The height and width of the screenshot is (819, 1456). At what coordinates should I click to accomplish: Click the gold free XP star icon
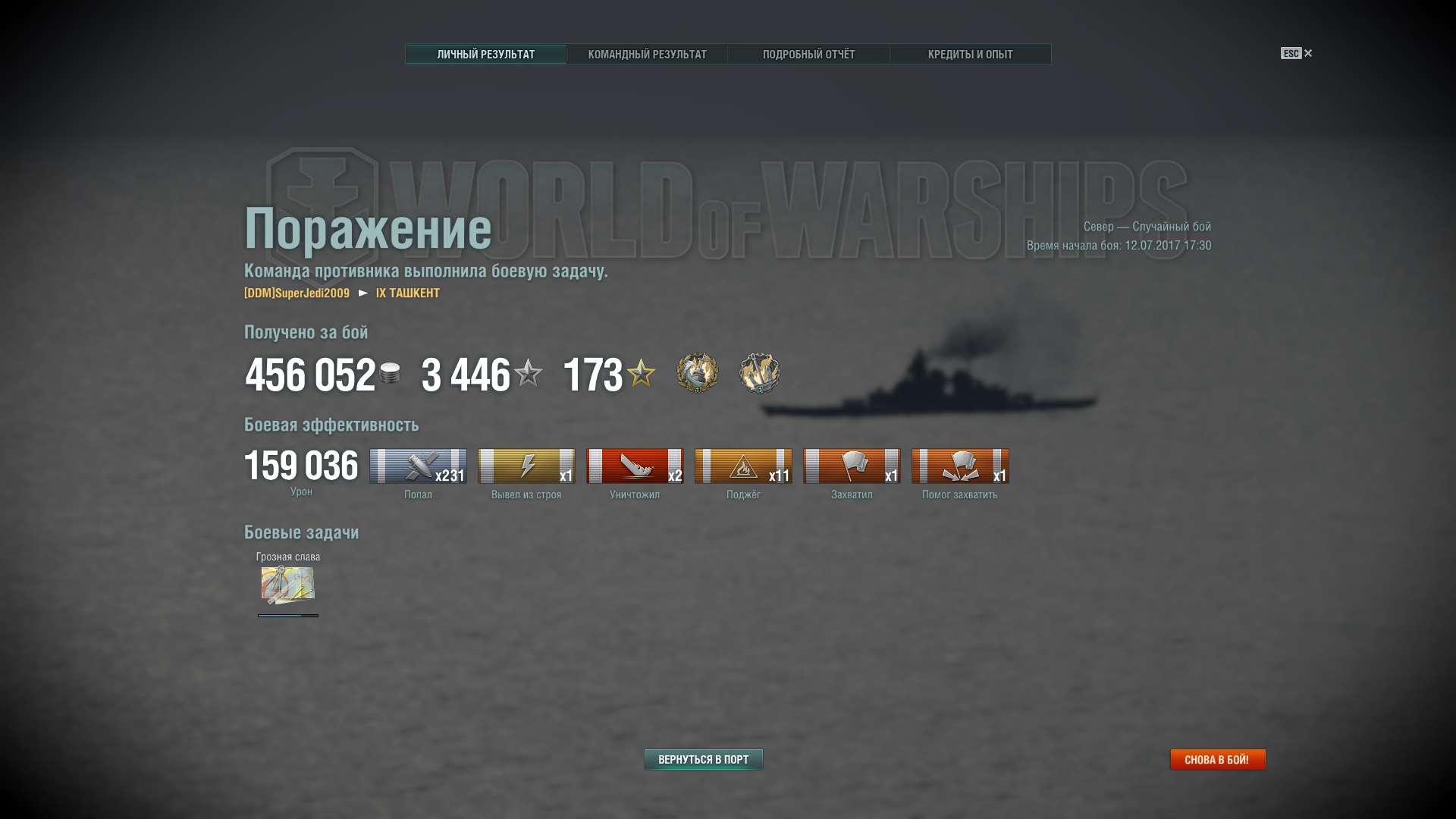641,373
